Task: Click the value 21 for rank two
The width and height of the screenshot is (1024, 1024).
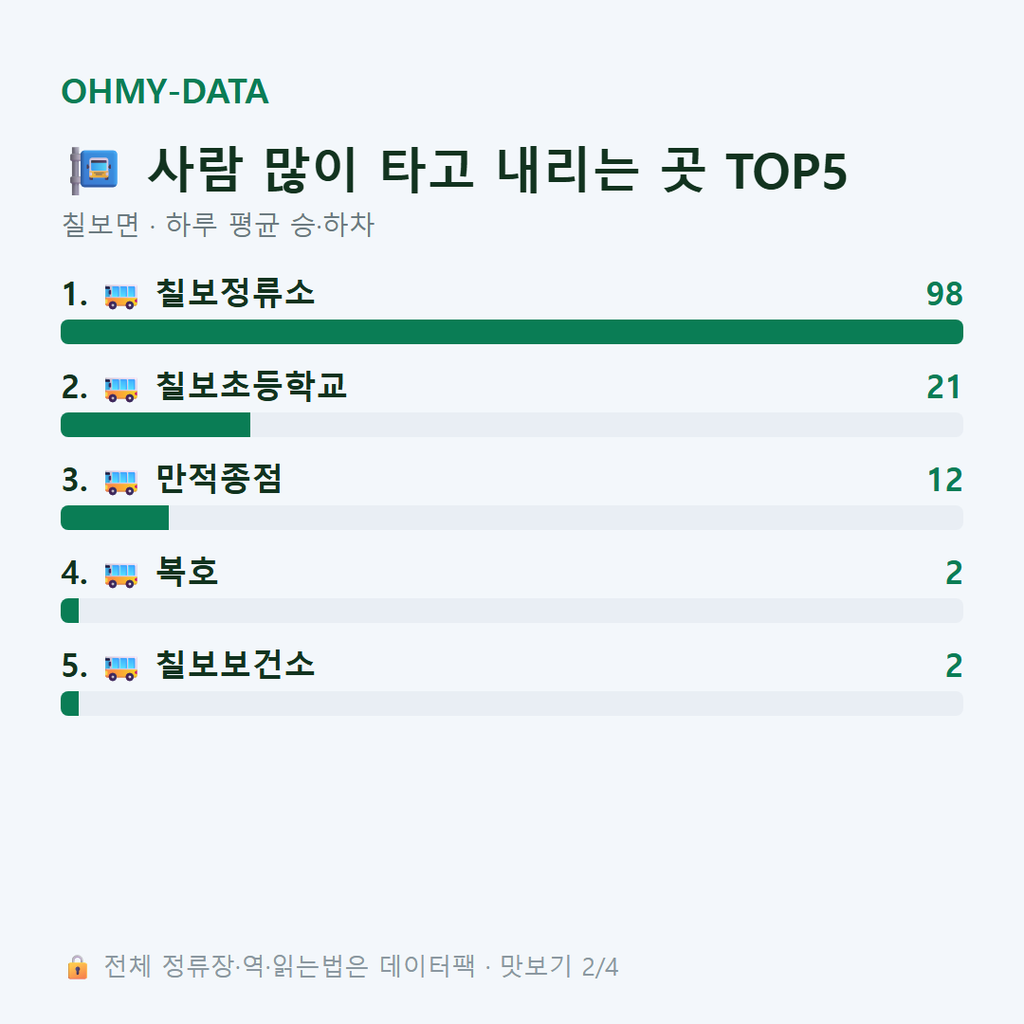Action: coord(944,387)
